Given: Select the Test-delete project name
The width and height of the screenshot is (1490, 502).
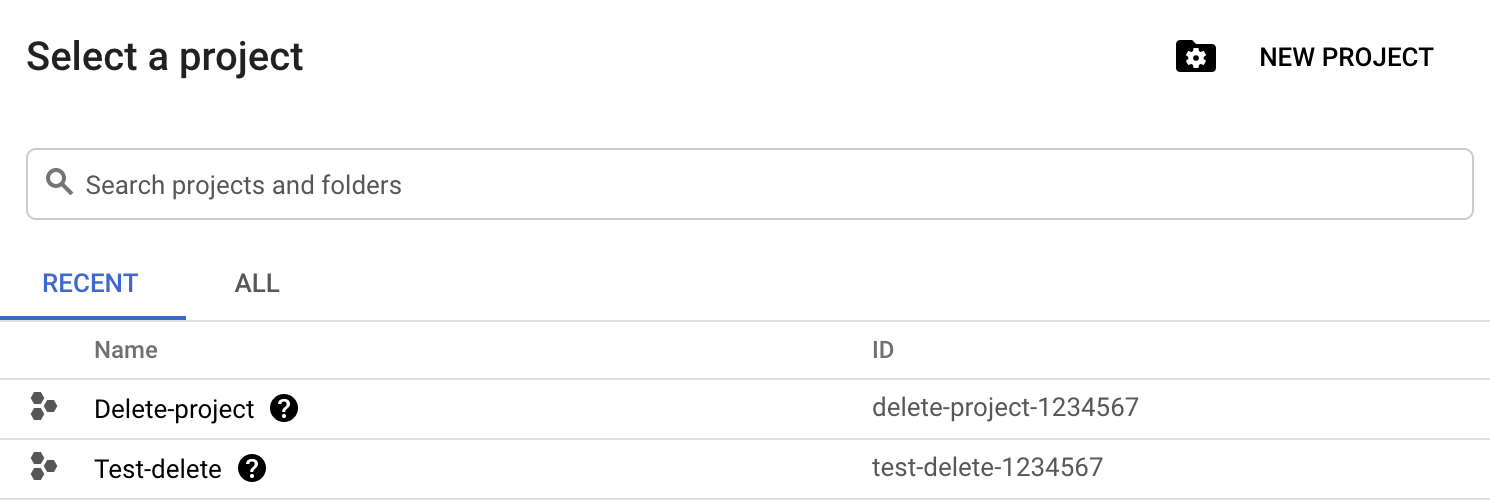Looking at the screenshot, I should coord(157,468).
